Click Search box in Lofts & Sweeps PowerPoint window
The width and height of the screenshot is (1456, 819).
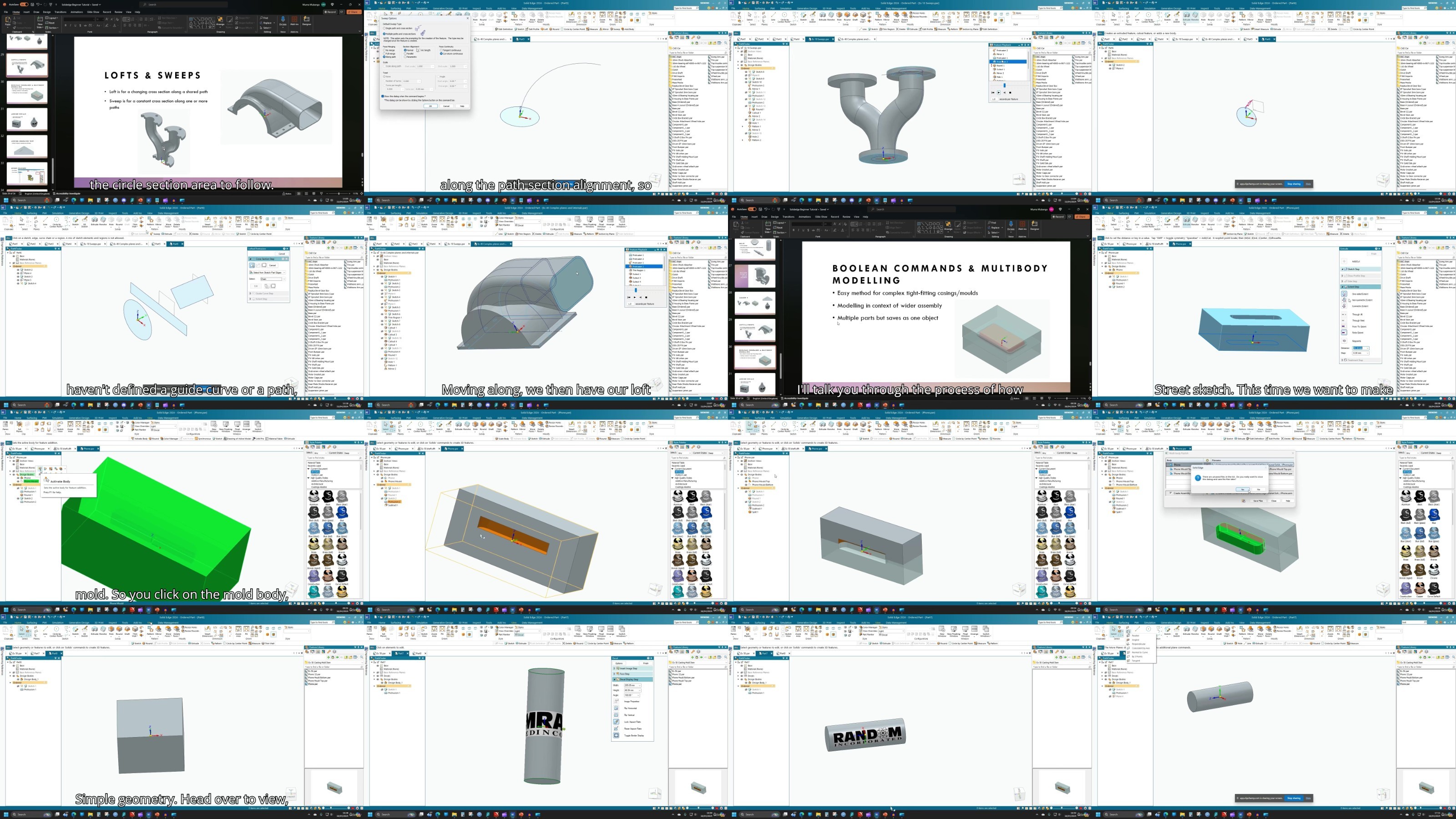[184, 5]
